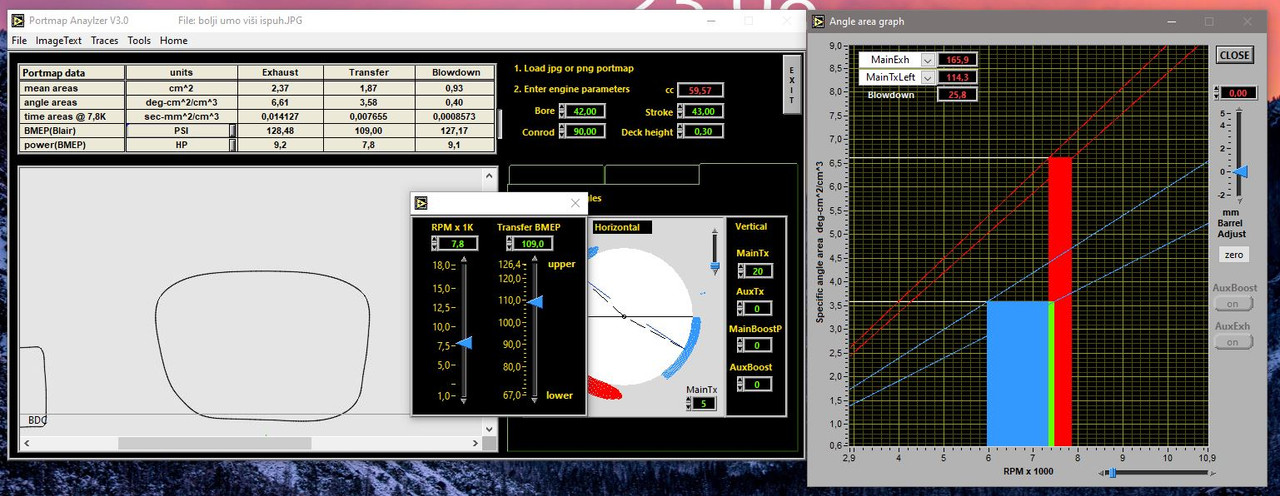The image size is (1280, 496).
Task: Expand the MainTxLeft dropdown
Action: (927, 77)
